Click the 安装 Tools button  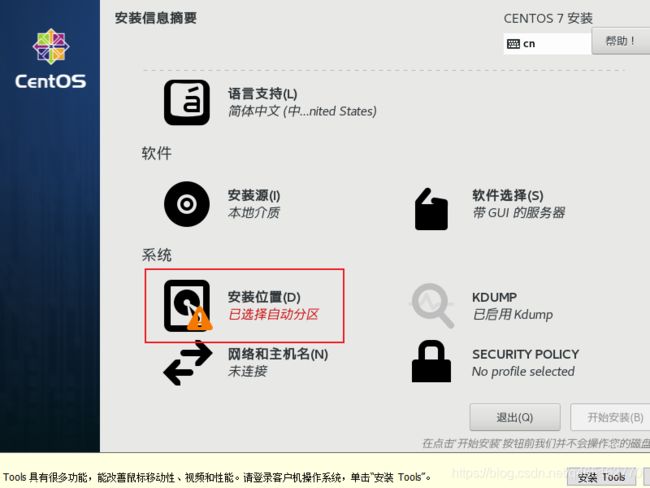pyautogui.click(x=601, y=478)
